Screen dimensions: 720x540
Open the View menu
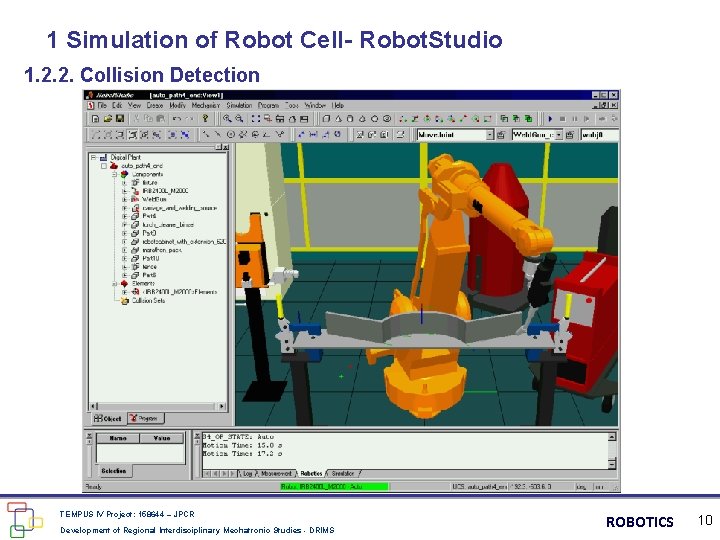135,105
